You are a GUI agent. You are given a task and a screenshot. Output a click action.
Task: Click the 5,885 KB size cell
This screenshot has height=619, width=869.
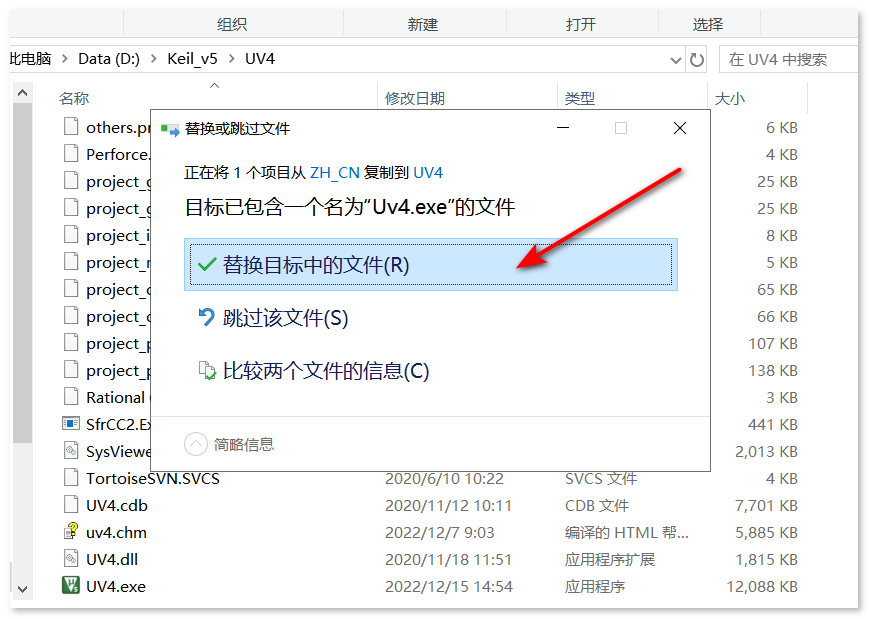[x=766, y=533]
